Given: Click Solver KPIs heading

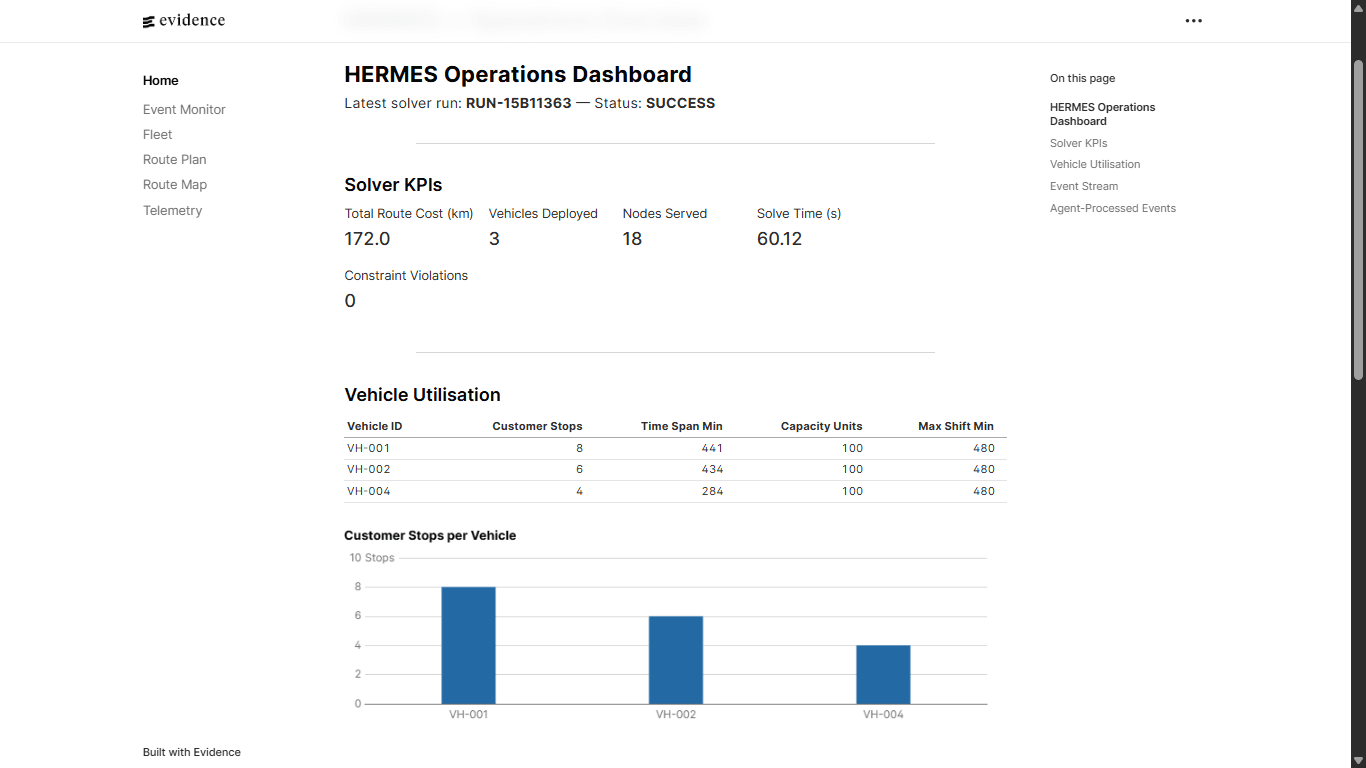Looking at the screenshot, I should pyautogui.click(x=393, y=185).
